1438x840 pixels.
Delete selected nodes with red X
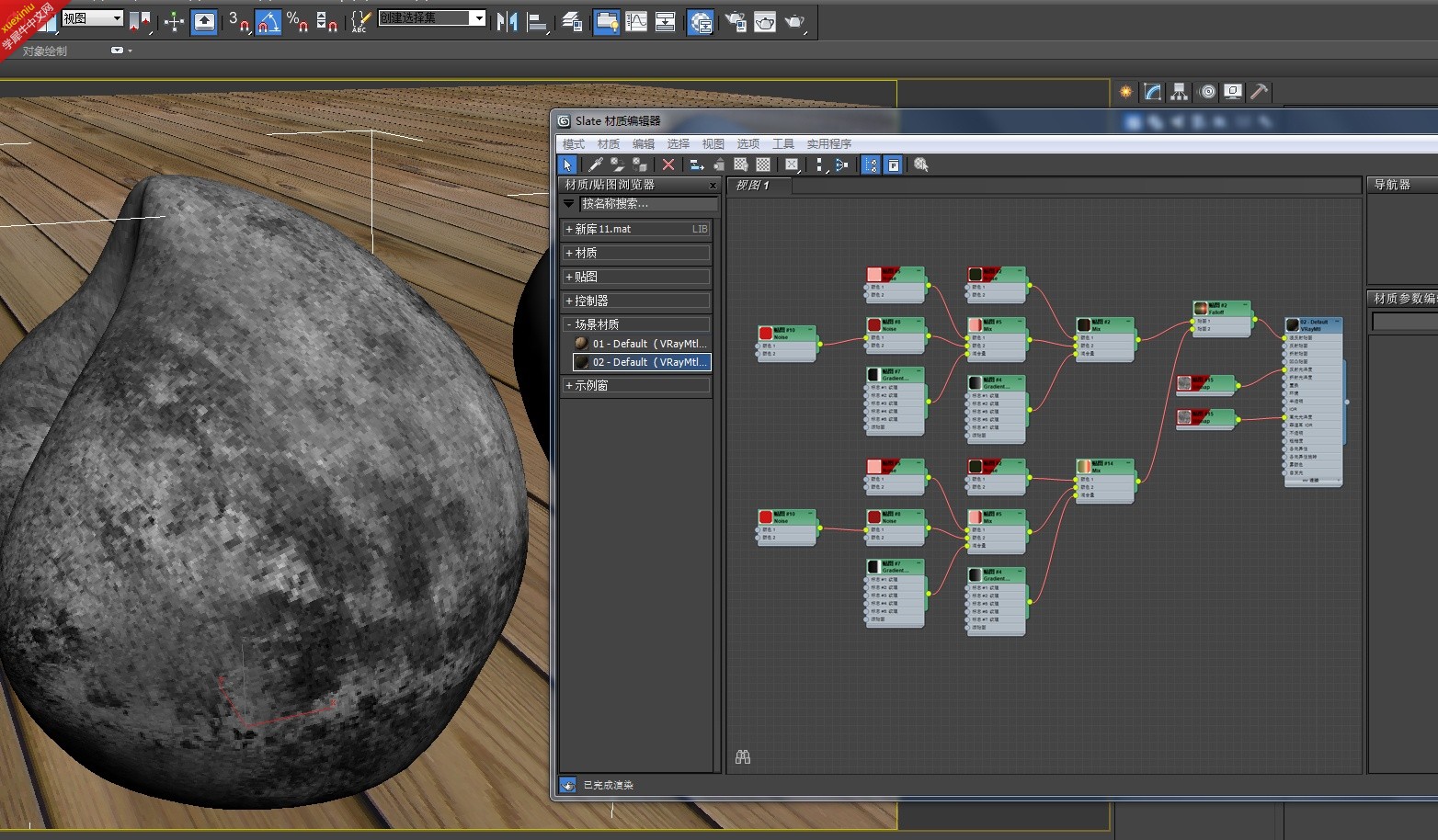(668, 165)
